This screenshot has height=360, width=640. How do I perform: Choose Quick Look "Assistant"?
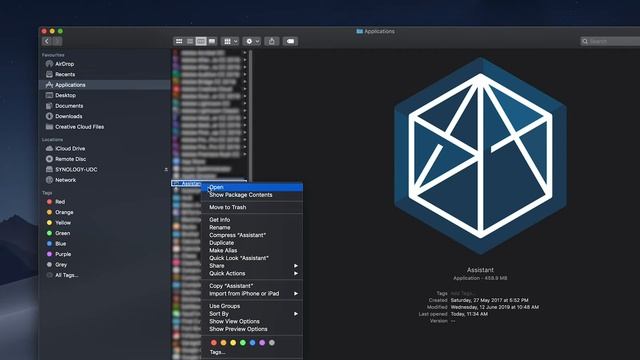[x=252, y=258]
